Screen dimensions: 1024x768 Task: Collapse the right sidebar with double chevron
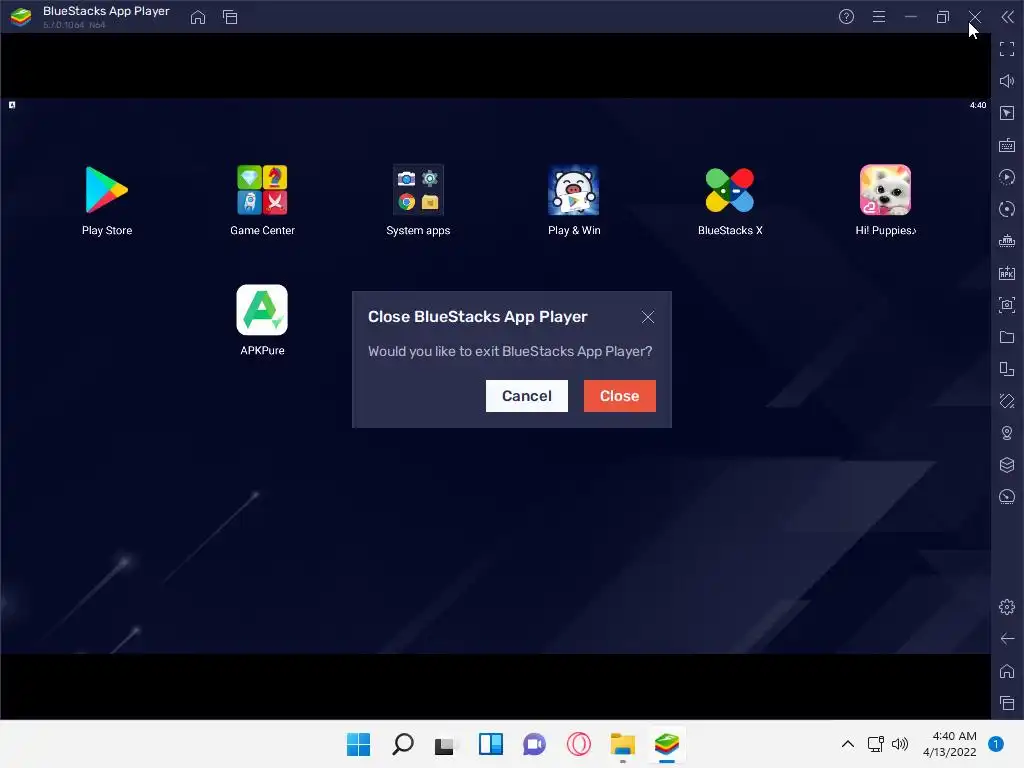[1007, 17]
